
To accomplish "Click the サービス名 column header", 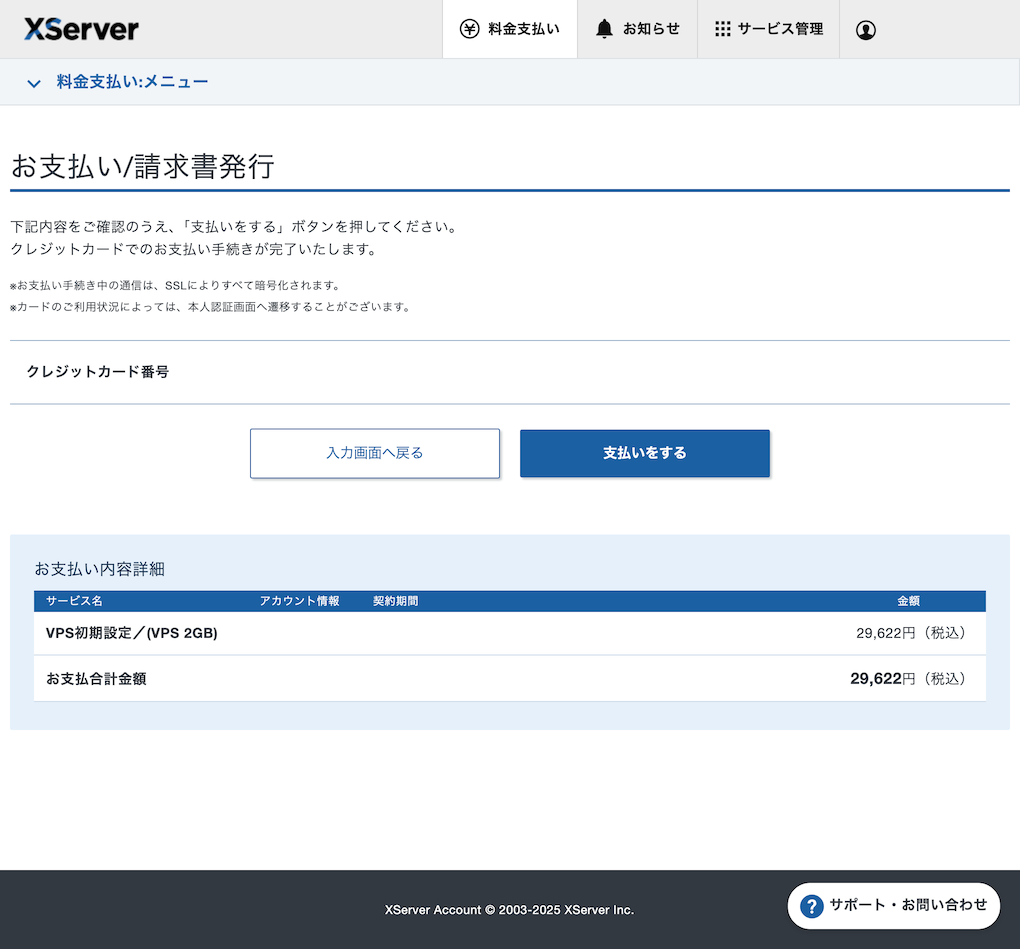I will [74, 601].
